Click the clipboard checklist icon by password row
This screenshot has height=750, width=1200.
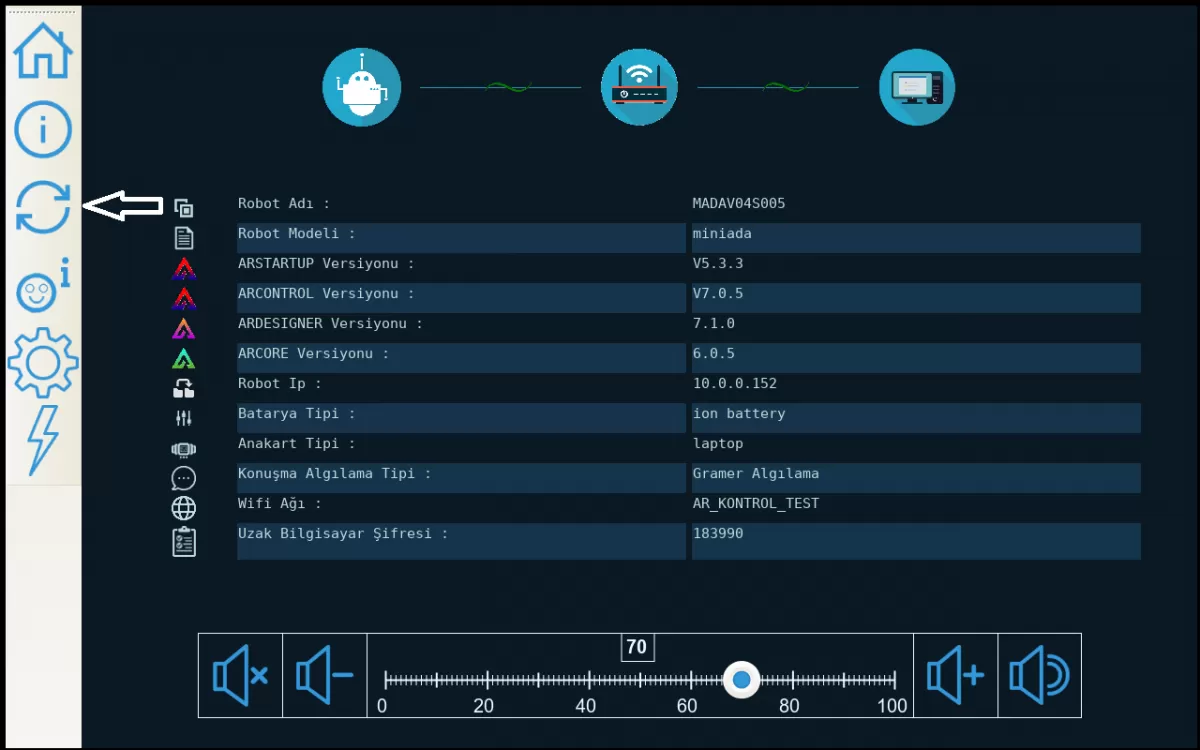coord(184,541)
